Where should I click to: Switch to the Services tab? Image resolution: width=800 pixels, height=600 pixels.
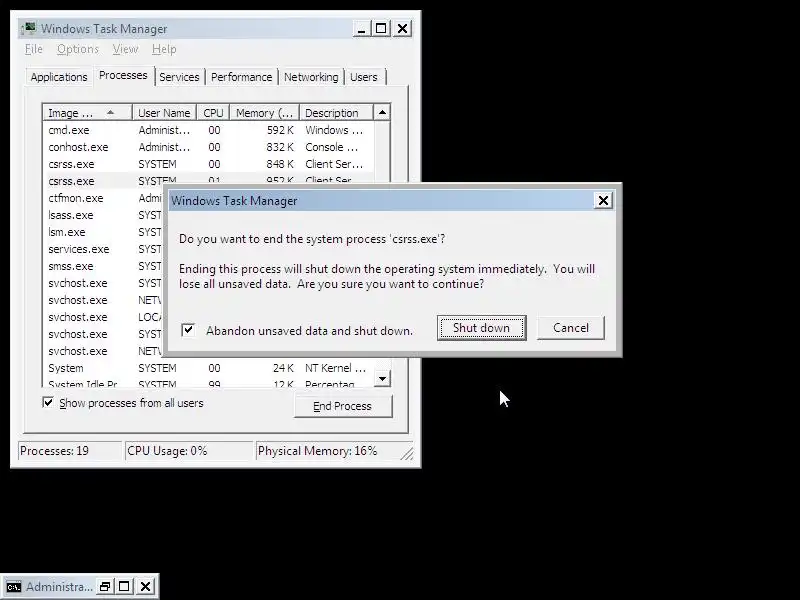pyautogui.click(x=179, y=77)
